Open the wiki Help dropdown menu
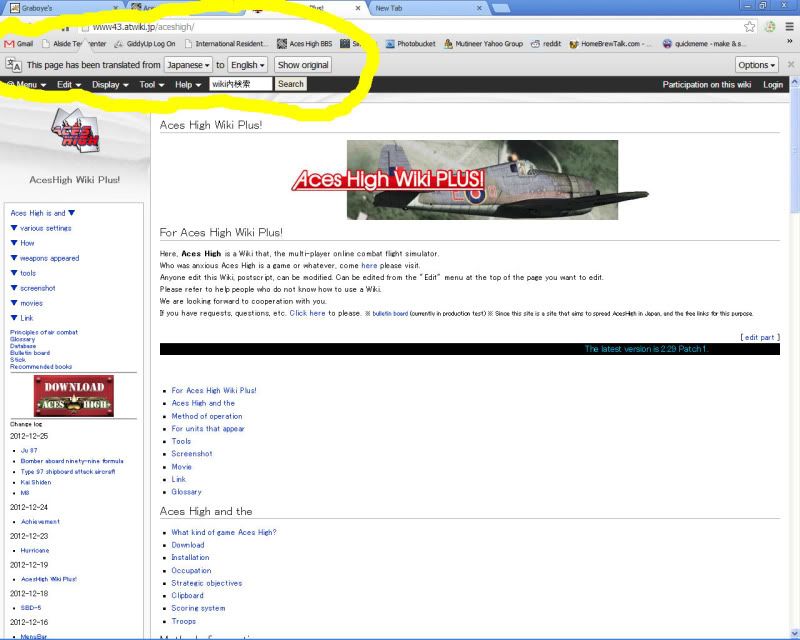800x640 pixels. coord(188,85)
